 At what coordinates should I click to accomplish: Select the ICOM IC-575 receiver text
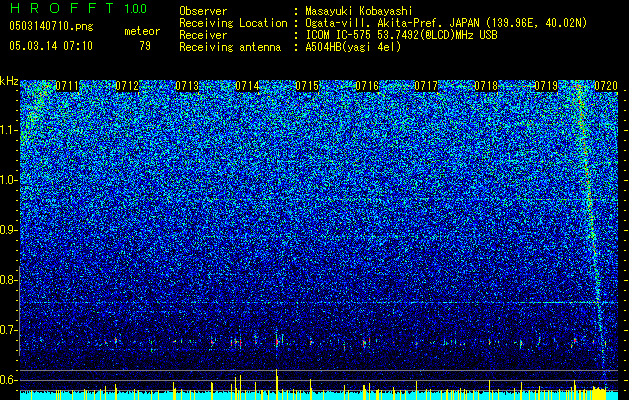pos(401,35)
